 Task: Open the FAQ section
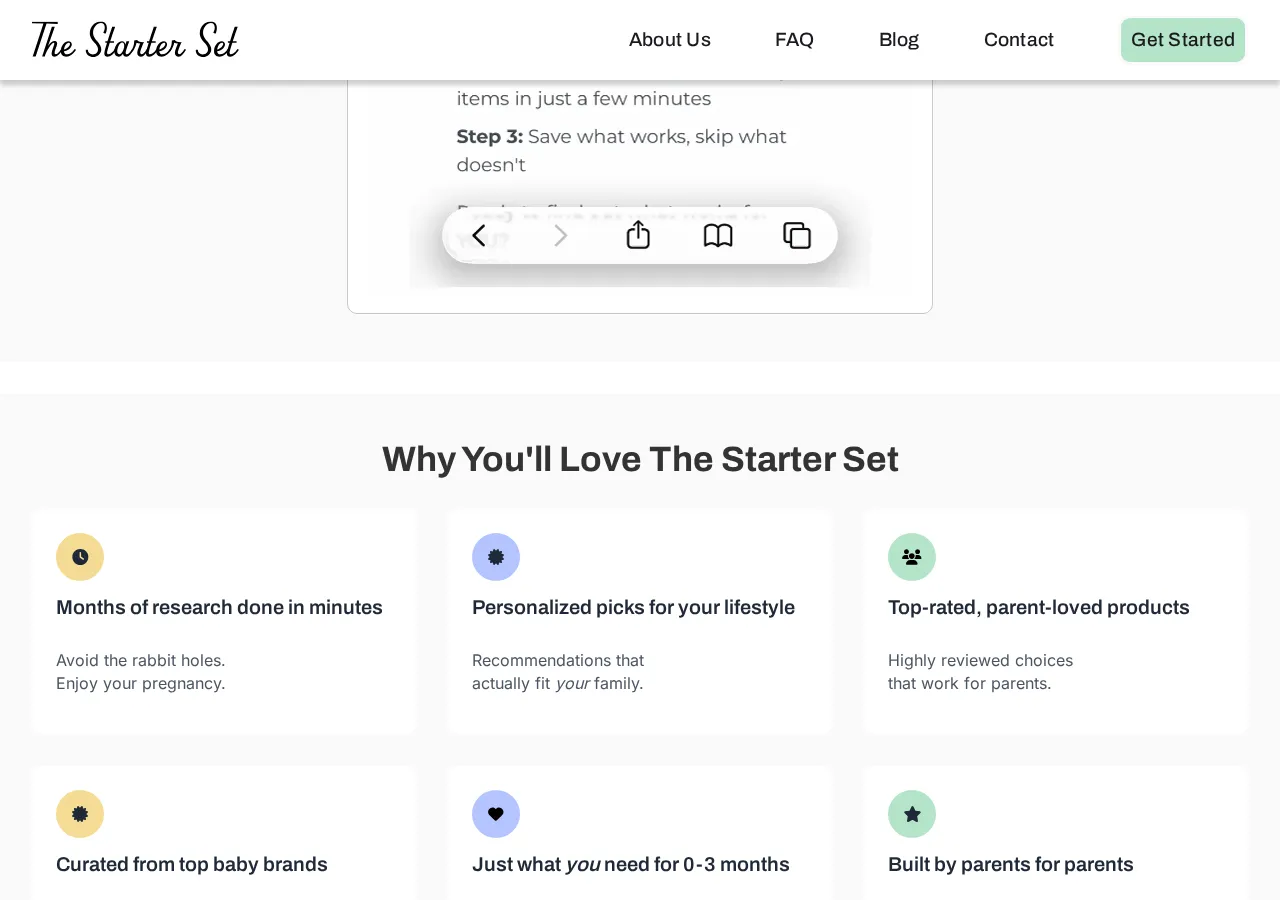click(x=793, y=39)
